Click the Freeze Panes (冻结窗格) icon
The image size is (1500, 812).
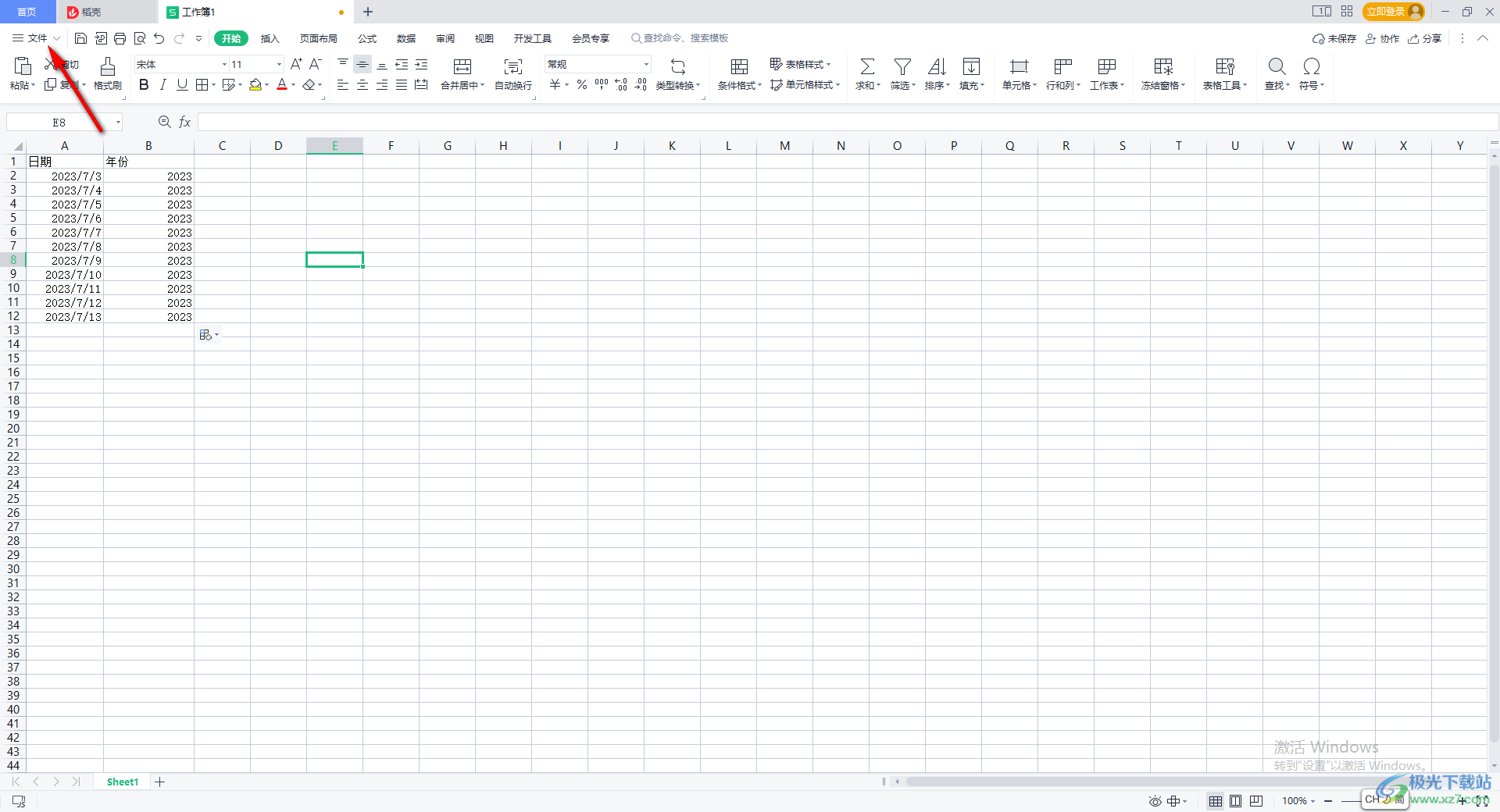(1163, 66)
